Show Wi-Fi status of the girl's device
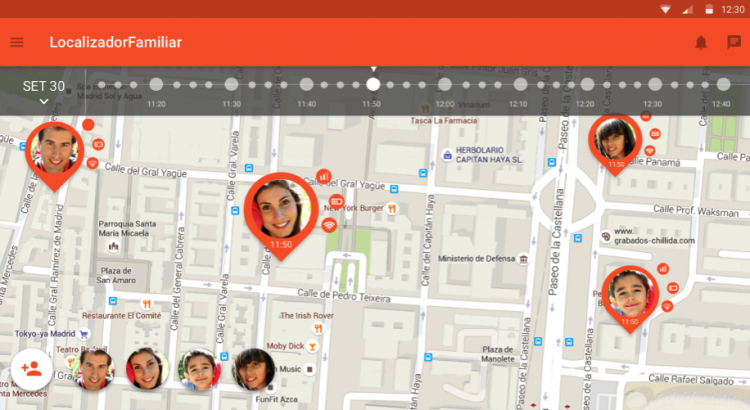The width and height of the screenshot is (750, 410). coord(649,151)
